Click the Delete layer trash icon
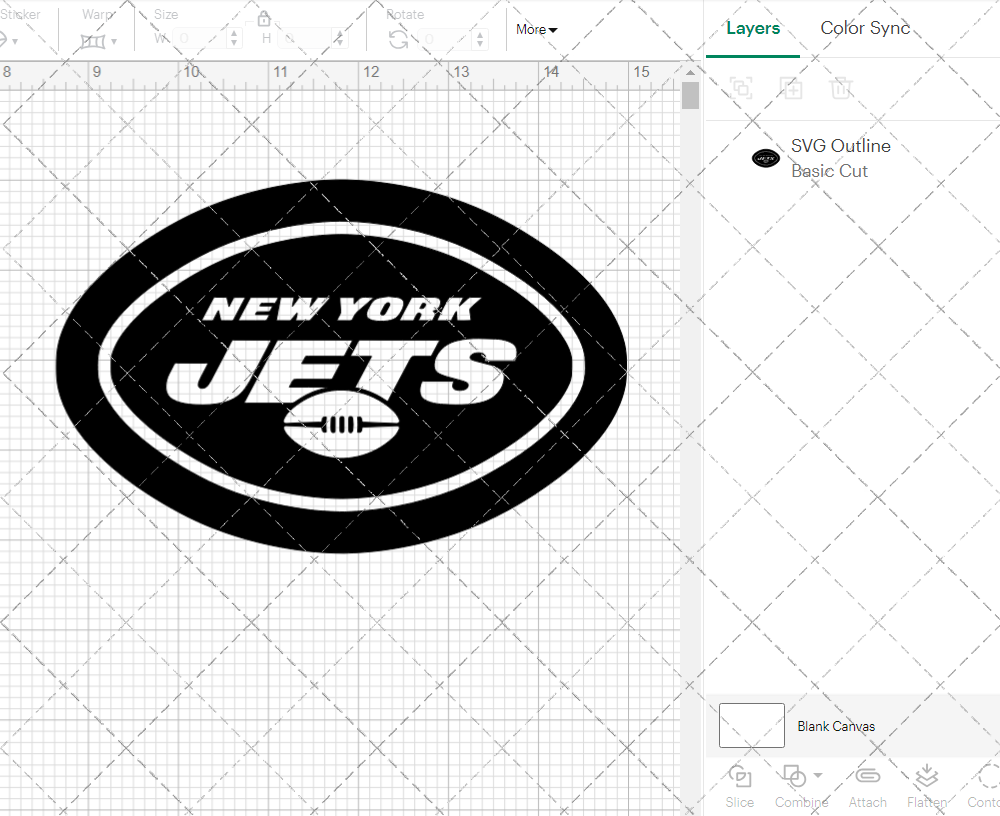This screenshot has height=816, width=1000. 841,88
